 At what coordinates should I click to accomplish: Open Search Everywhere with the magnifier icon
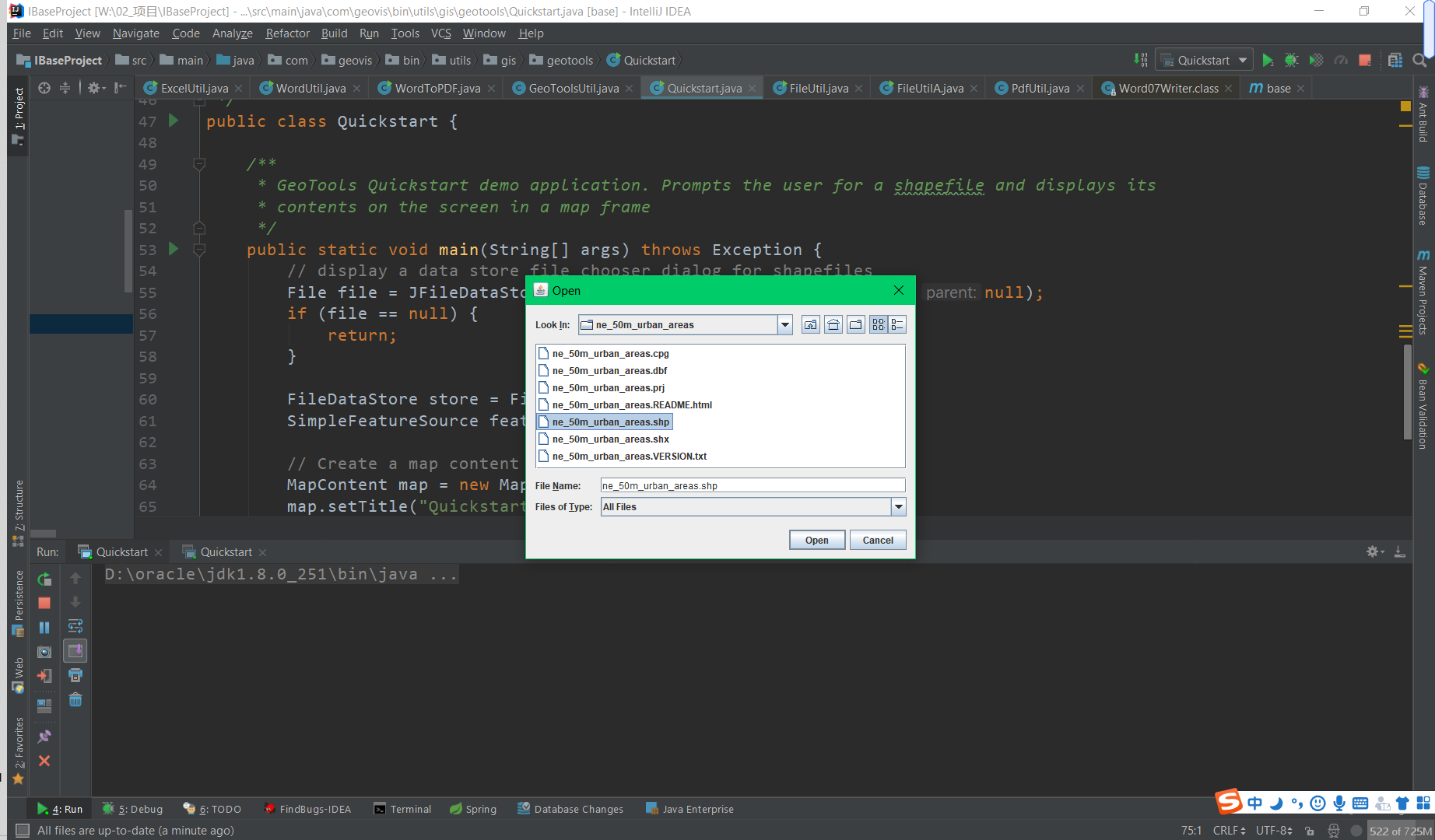(1418, 60)
